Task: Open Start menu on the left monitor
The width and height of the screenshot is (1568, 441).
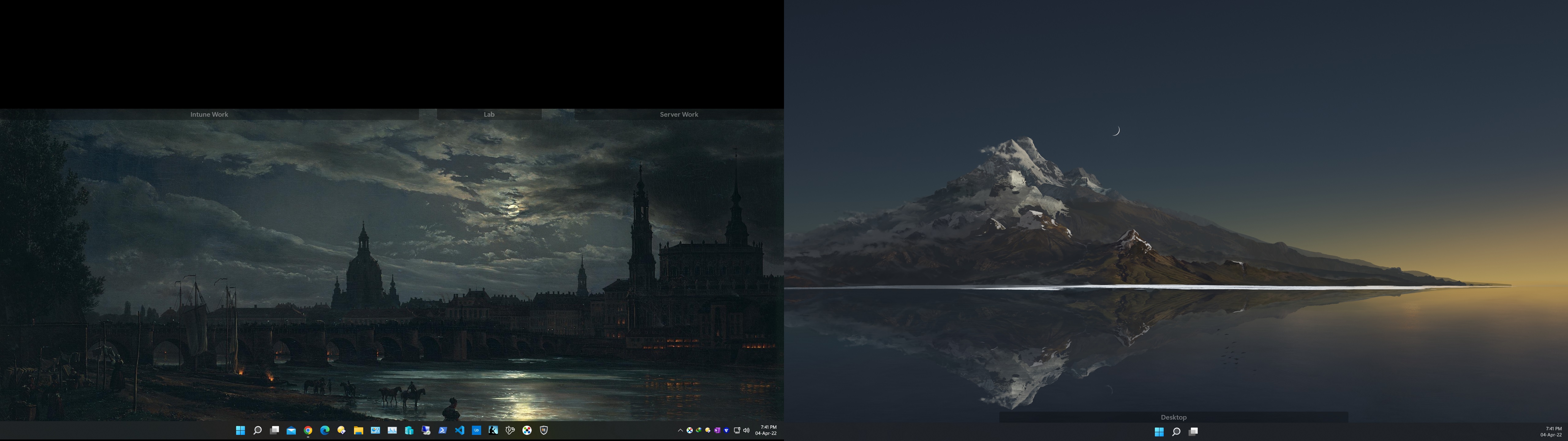Action: coord(240,430)
